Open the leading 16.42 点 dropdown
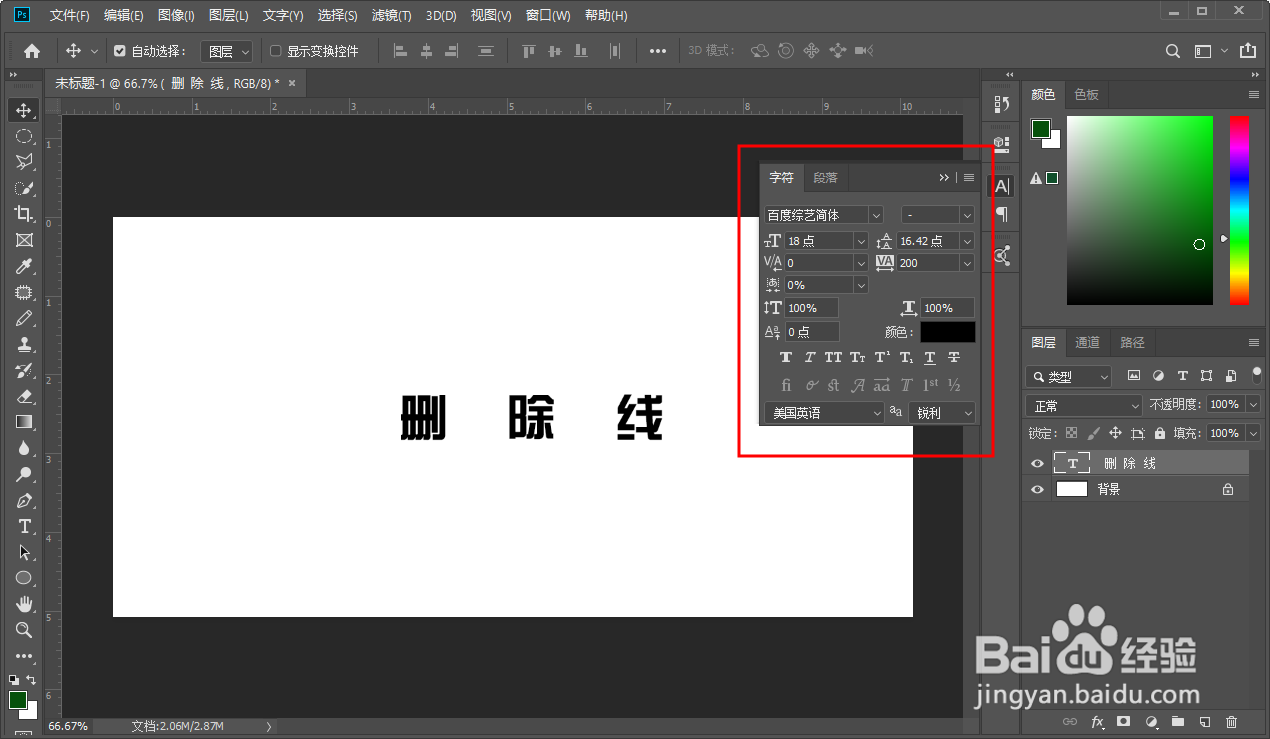This screenshot has height=739, width=1270. (966, 241)
